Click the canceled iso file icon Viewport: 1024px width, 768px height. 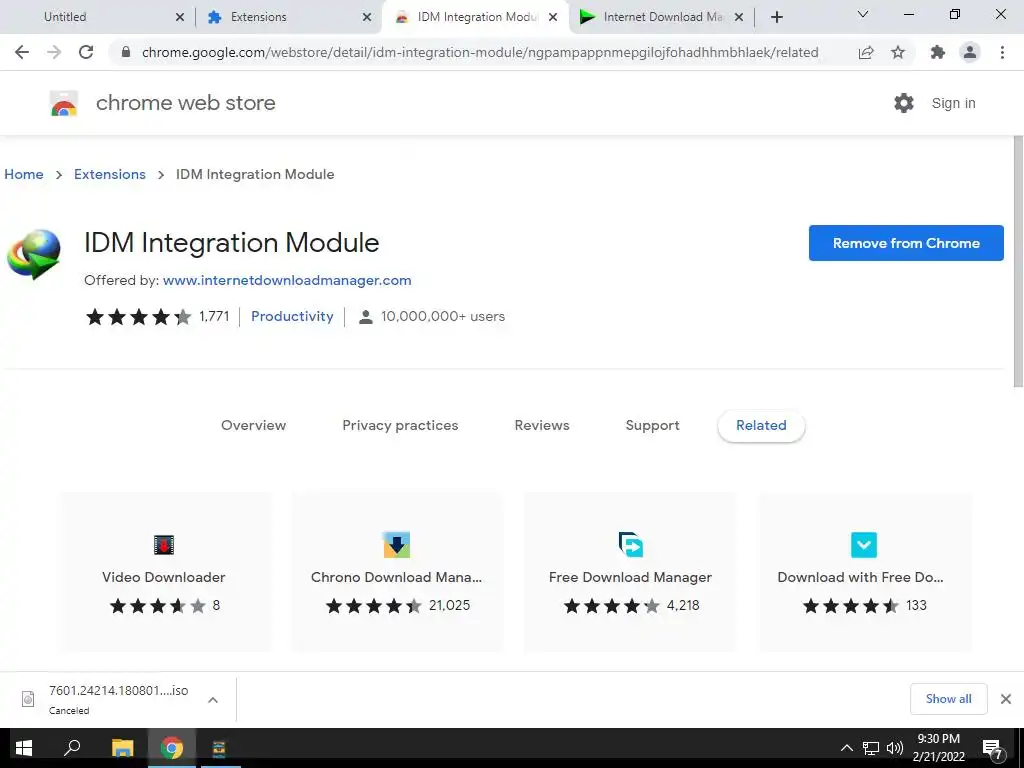click(x=28, y=699)
